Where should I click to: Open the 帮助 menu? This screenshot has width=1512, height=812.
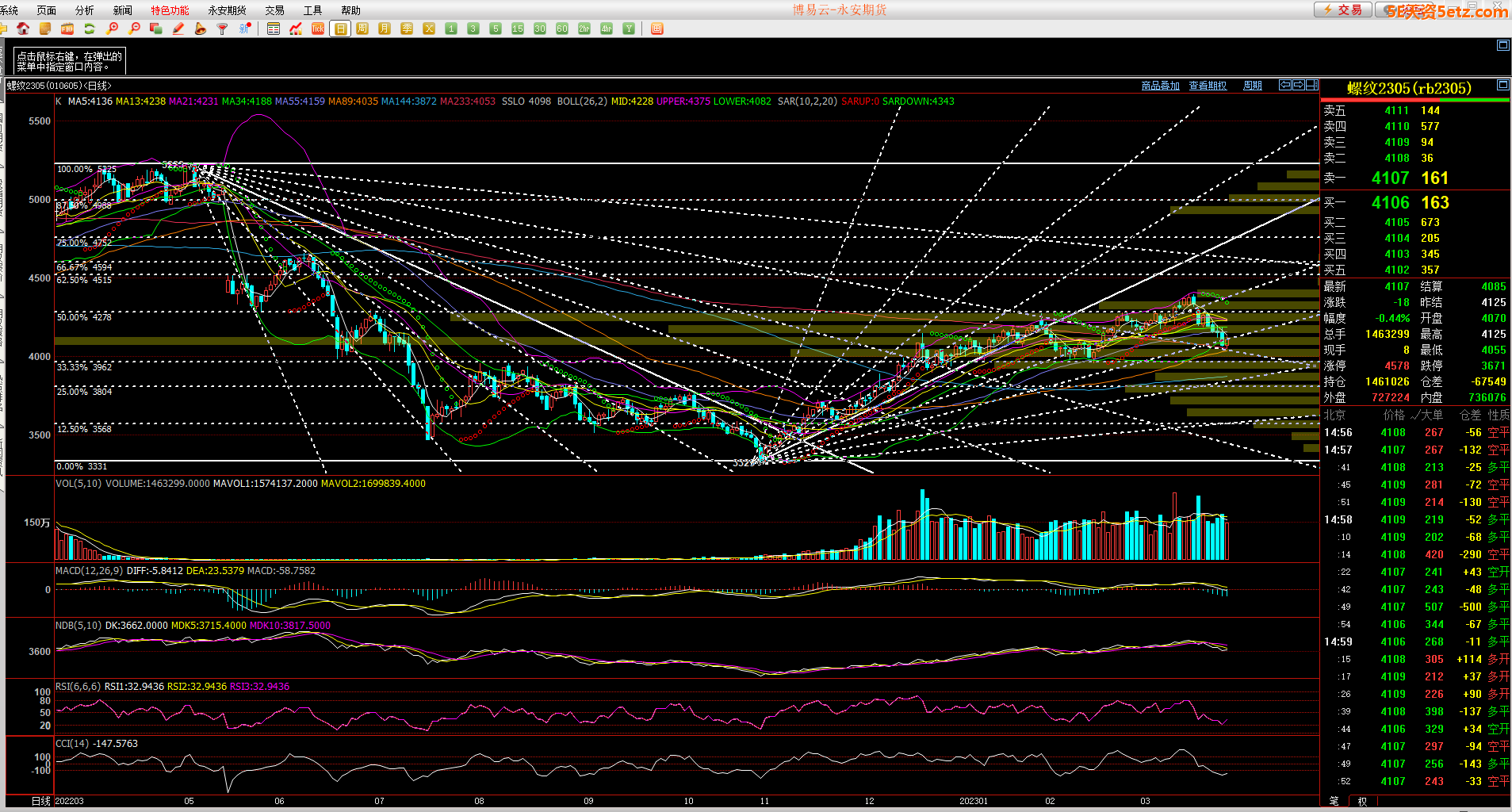(351, 10)
